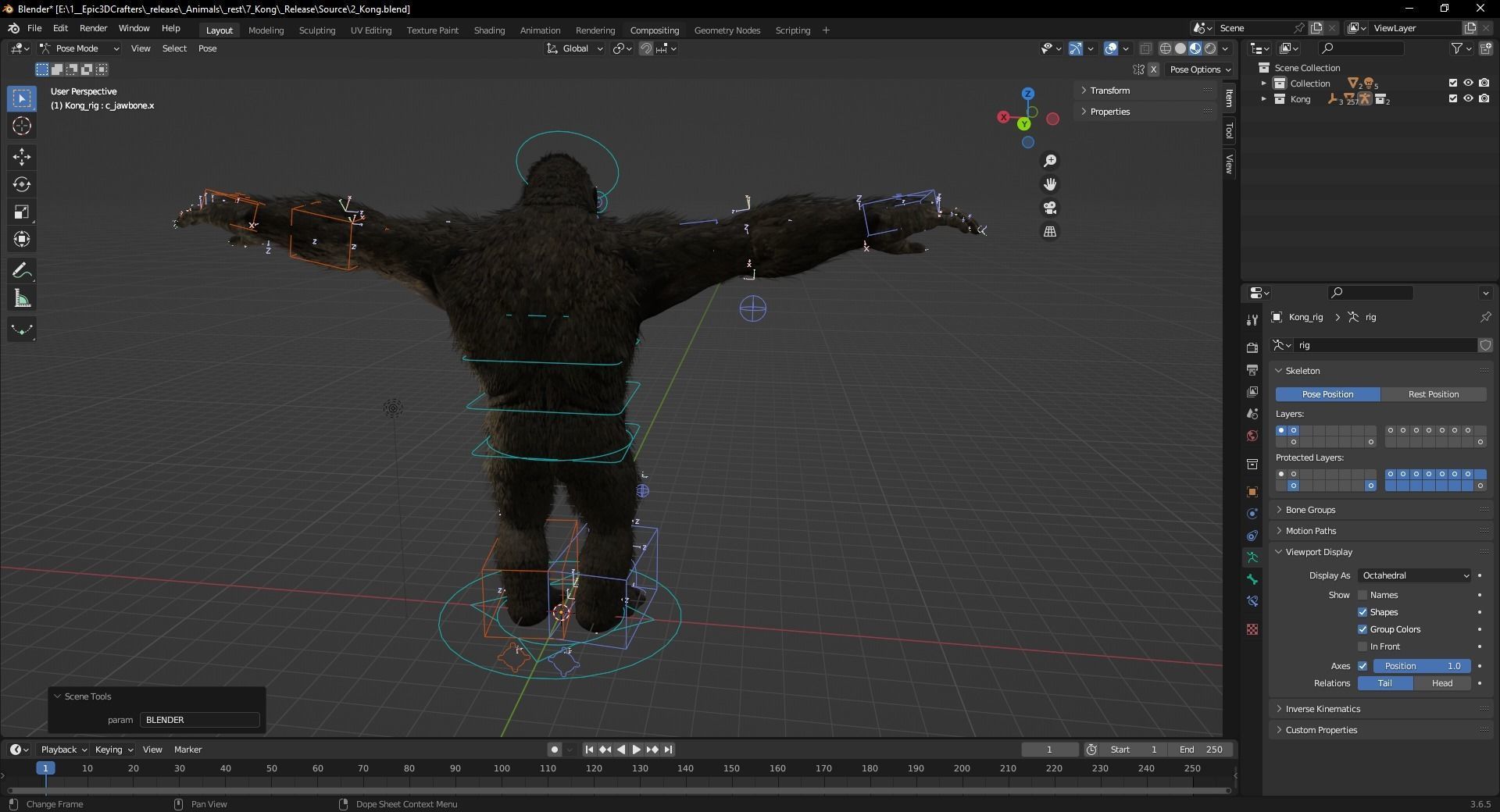1500x812 pixels.
Task: Select the Measure tool
Action: [22, 298]
